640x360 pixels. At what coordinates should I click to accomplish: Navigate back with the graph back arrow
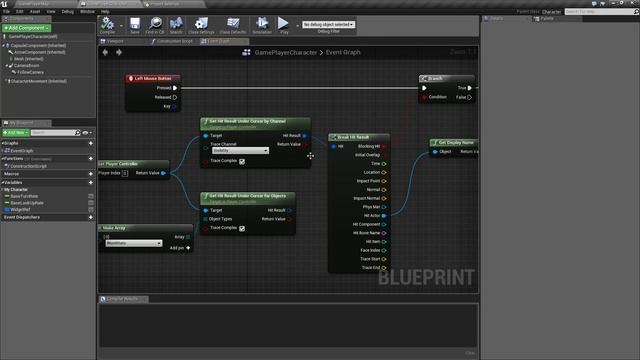tap(105, 52)
